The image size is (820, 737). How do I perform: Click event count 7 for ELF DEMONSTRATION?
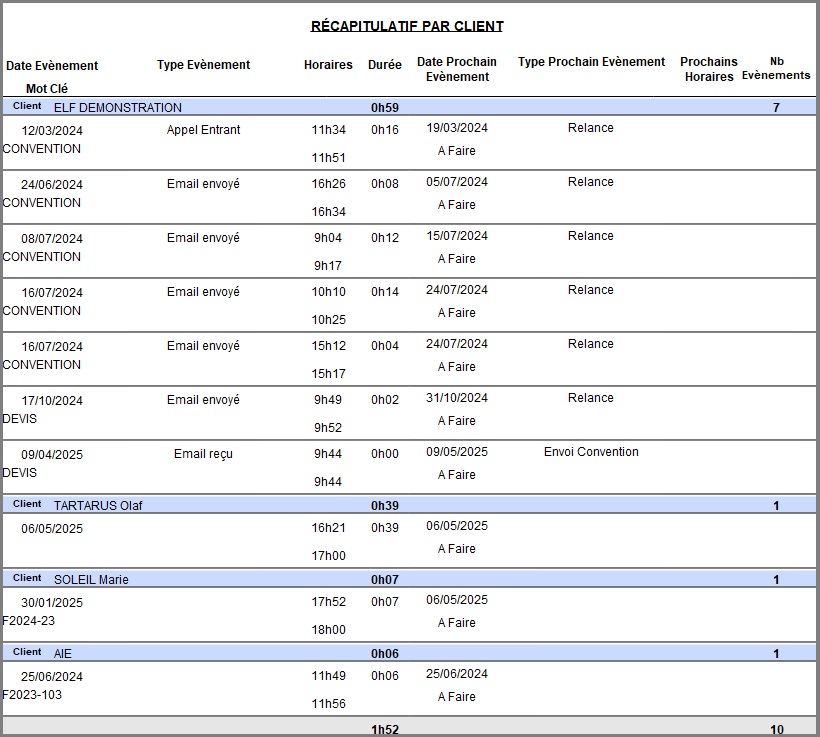pos(776,108)
